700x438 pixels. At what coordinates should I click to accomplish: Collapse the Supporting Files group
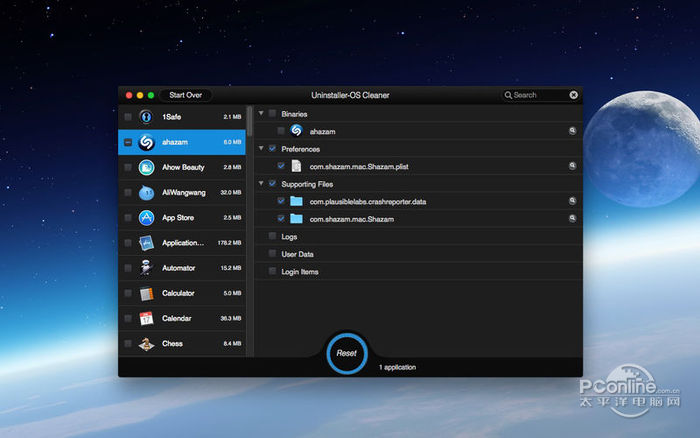tap(261, 184)
